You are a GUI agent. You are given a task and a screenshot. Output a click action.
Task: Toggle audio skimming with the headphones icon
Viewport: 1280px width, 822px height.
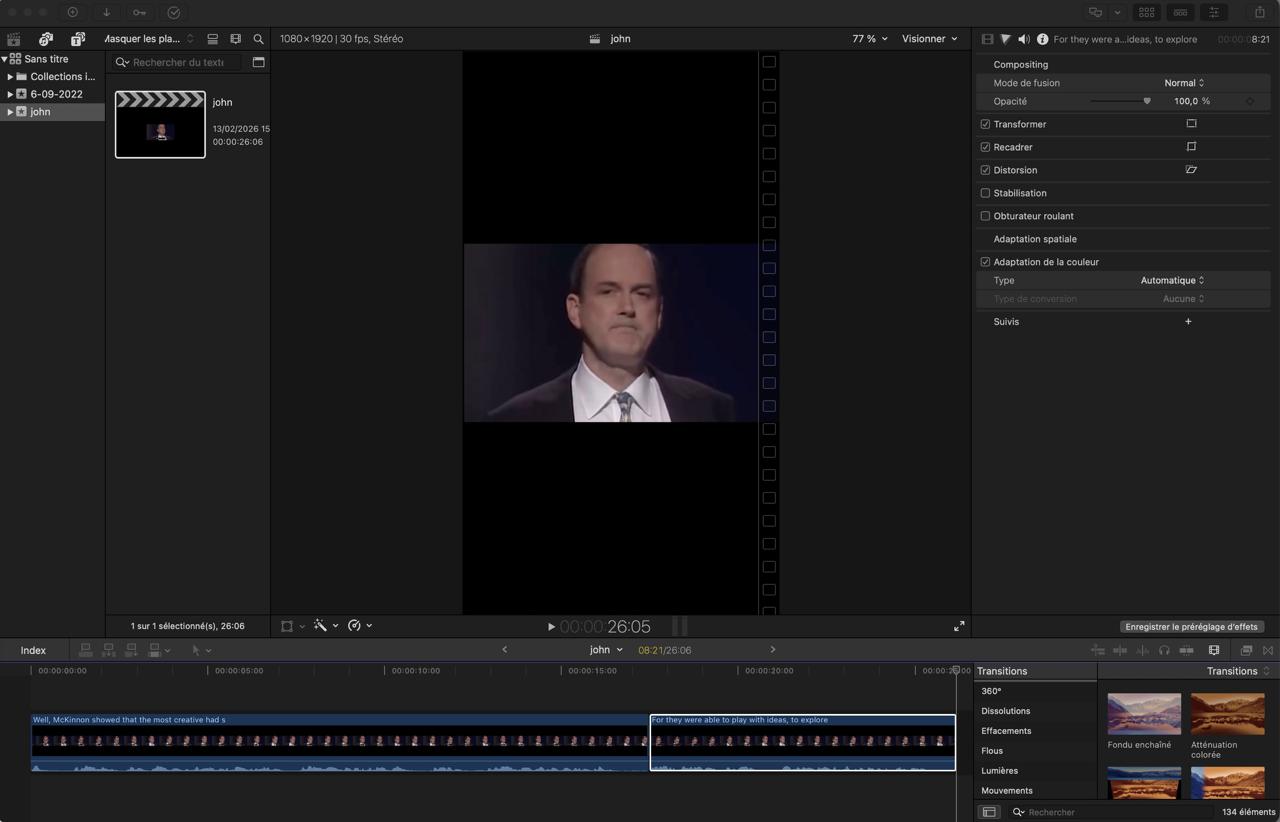(1164, 650)
